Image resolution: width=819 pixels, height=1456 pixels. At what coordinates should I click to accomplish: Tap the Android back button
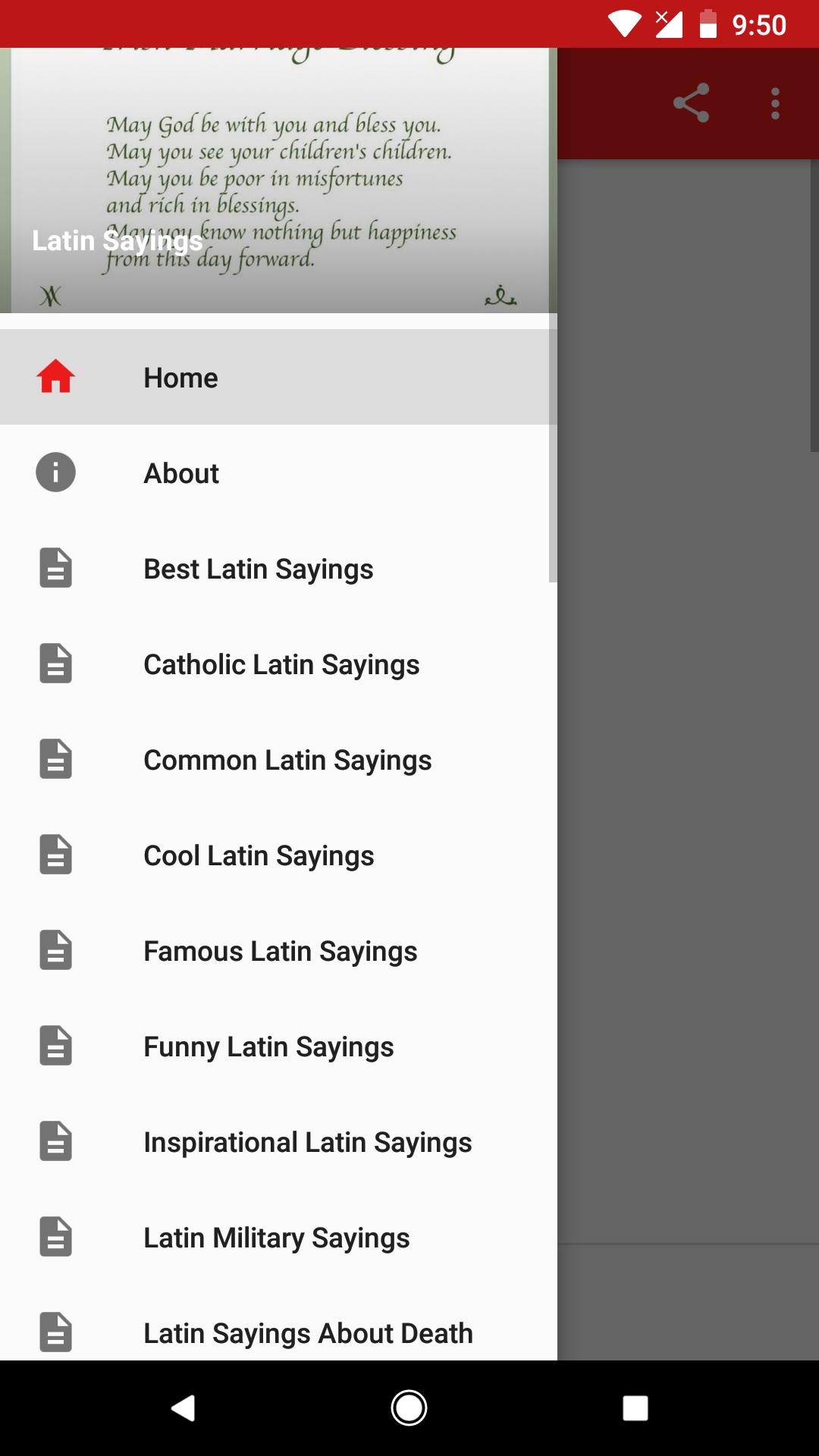(183, 1408)
